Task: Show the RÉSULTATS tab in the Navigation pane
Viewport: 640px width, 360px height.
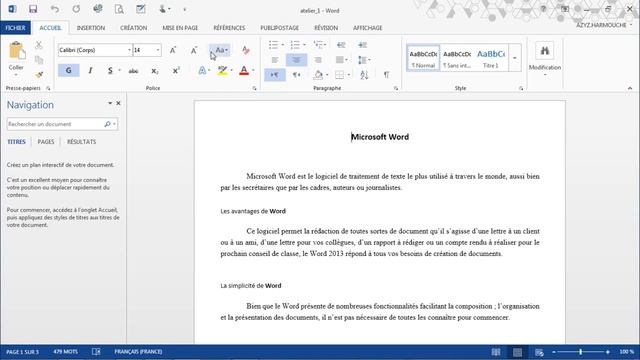Action: pos(81,142)
